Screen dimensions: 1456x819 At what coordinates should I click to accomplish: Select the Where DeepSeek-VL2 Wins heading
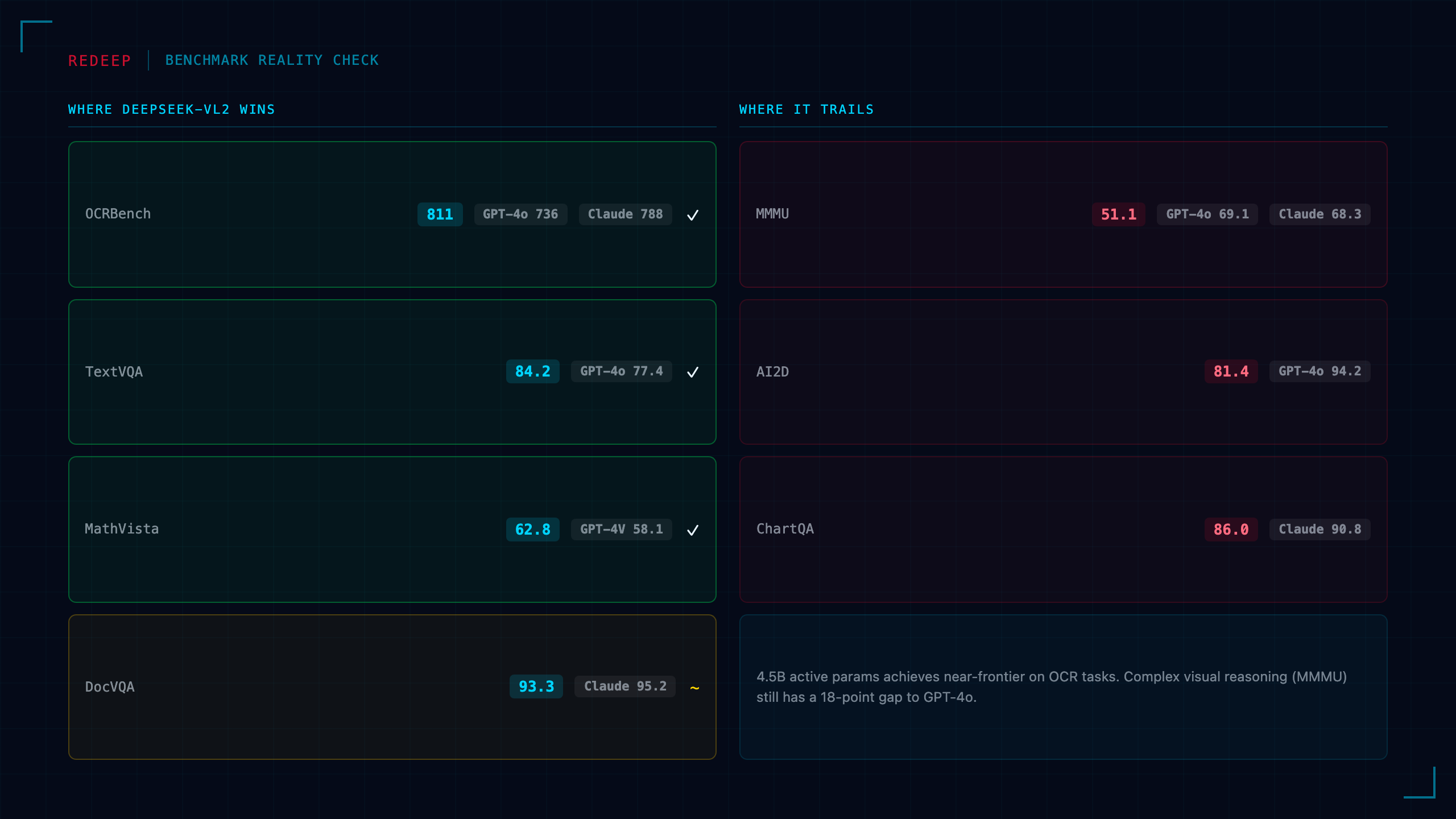click(171, 109)
